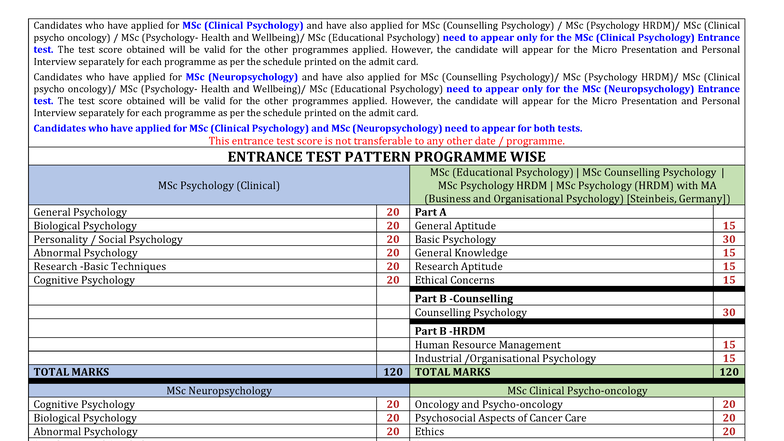Click the marks value 15 for General Aptitude
Viewport: 784px width, 441px height.
729,226
